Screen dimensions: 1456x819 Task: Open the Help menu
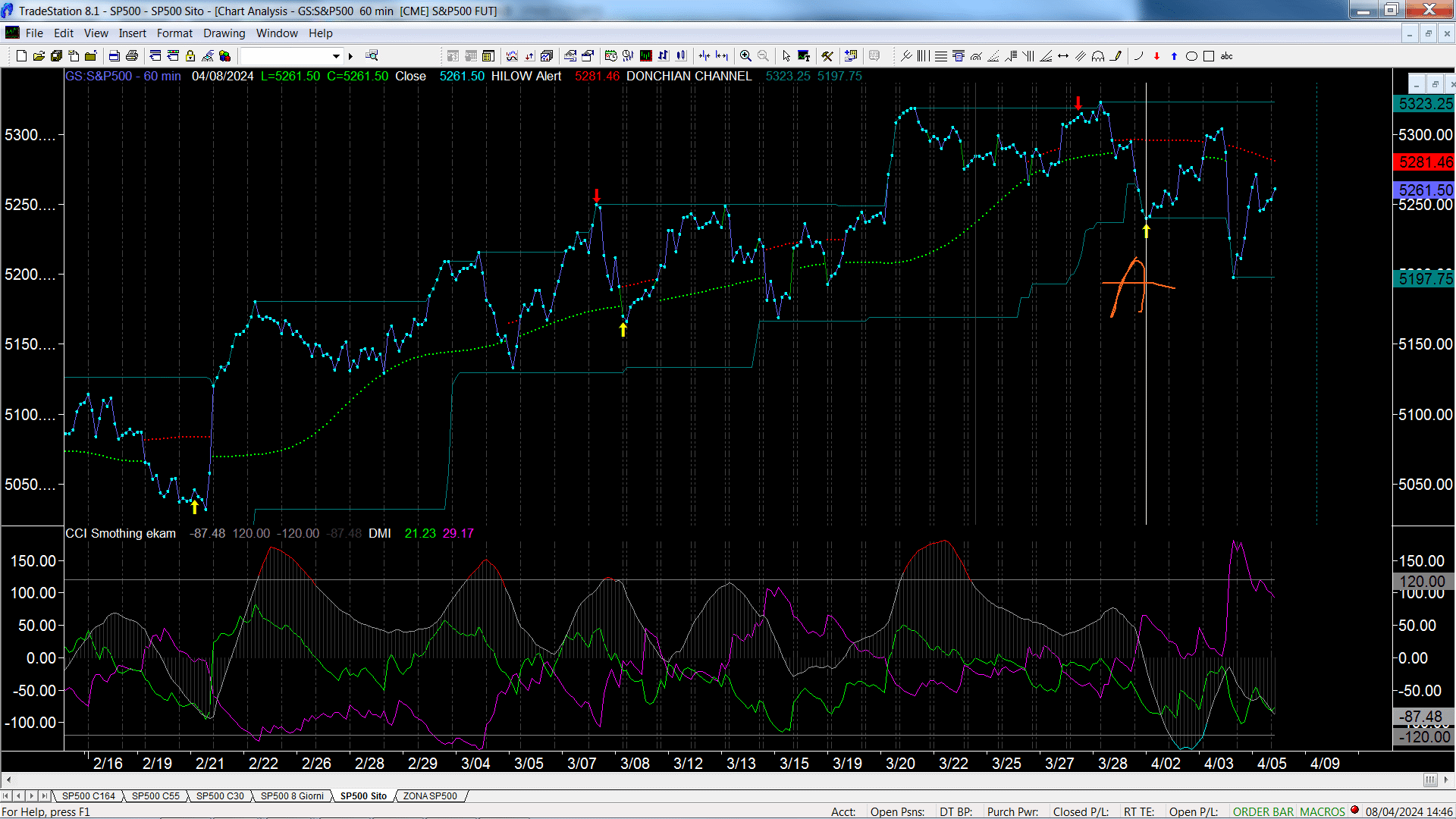(x=320, y=33)
